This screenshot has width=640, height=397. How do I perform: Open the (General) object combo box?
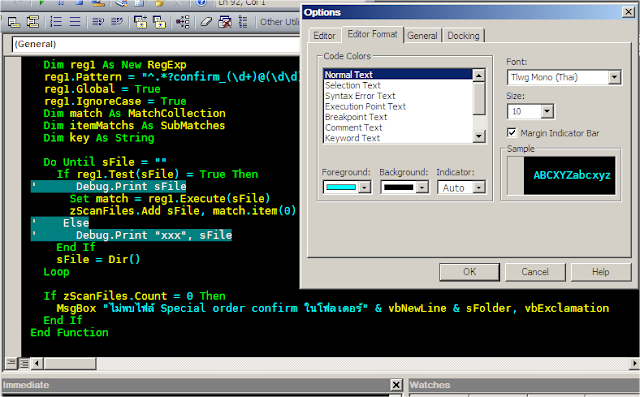[x=156, y=44]
